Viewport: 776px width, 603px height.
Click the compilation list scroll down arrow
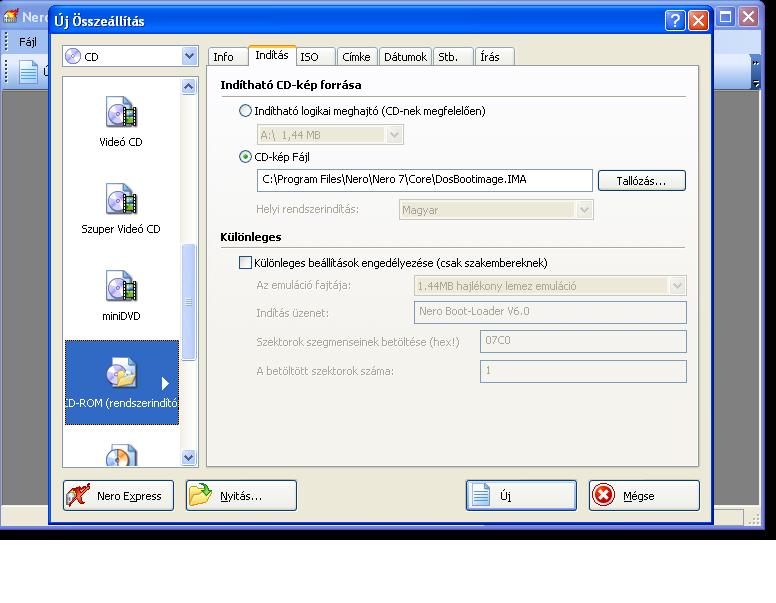(189, 457)
